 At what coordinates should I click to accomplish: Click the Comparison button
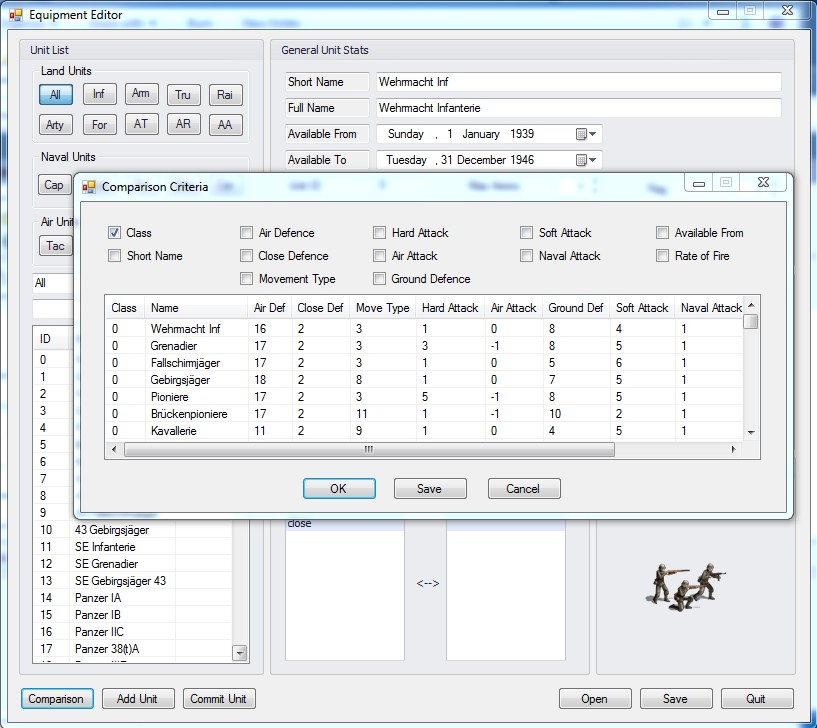pyautogui.click(x=57, y=699)
